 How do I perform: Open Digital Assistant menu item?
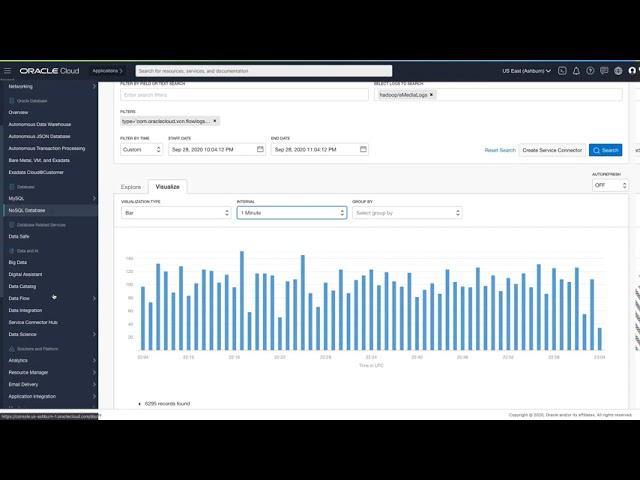coord(25,274)
